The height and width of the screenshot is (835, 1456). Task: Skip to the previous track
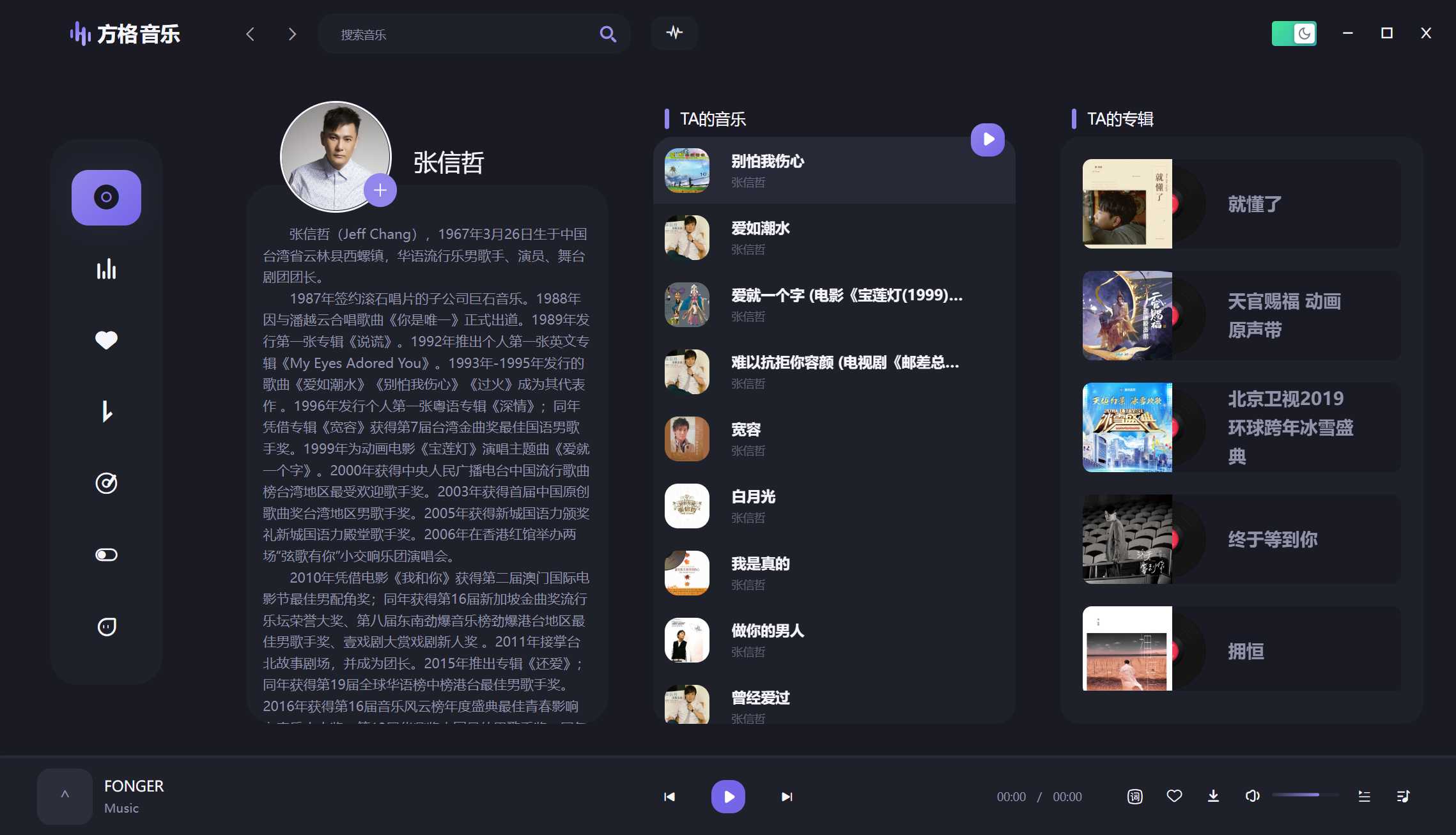click(x=669, y=797)
